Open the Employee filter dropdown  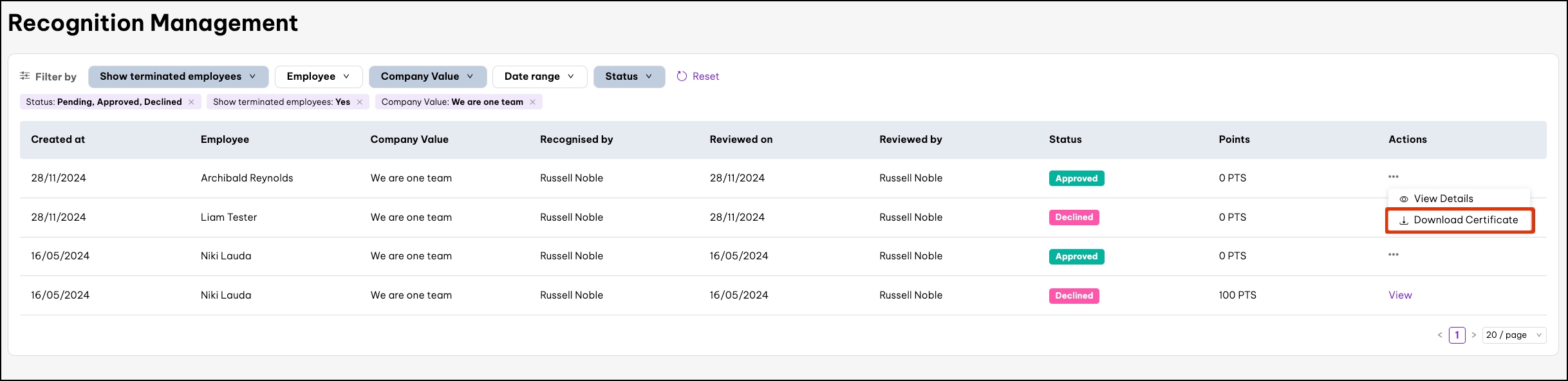[x=318, y=77]
